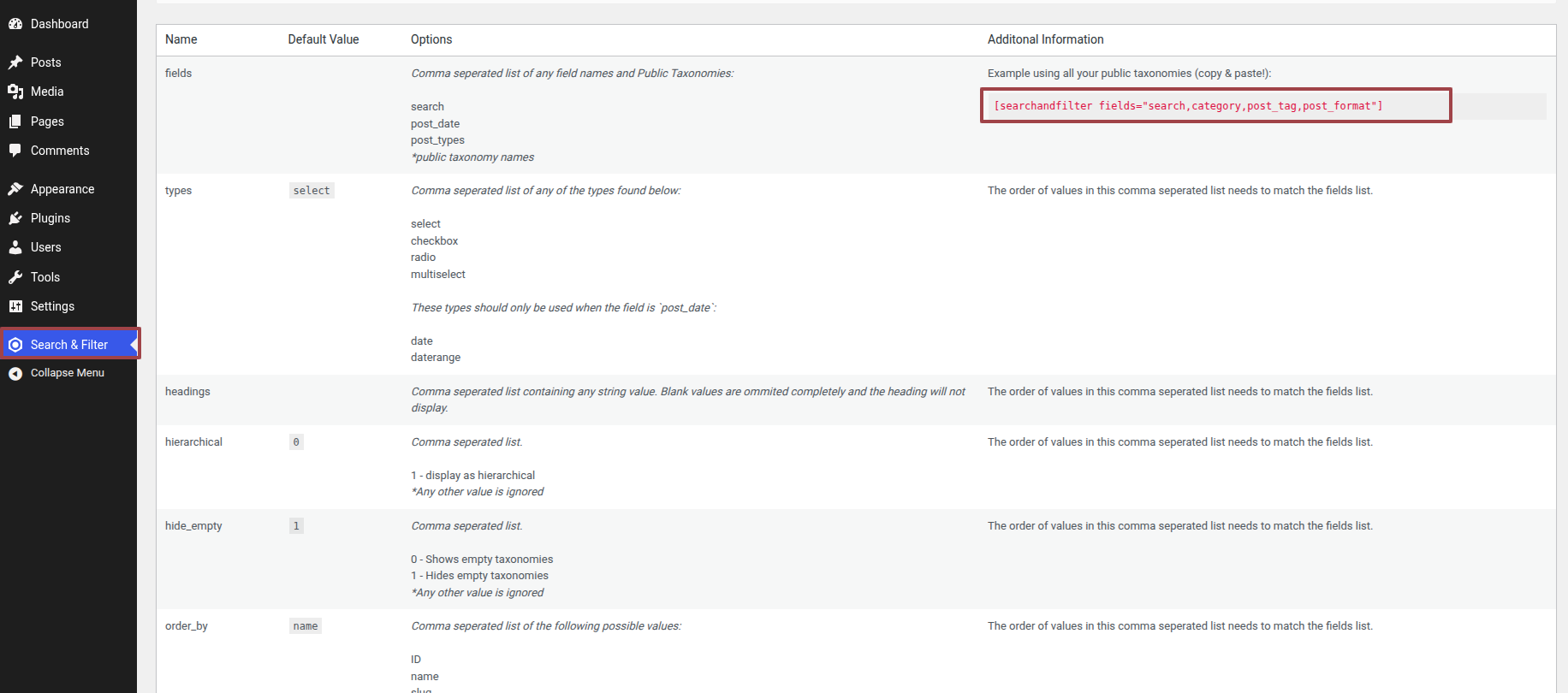Open the Settings menu label
The height and width of the screenshot is (693, 1568).
[52, 306]
